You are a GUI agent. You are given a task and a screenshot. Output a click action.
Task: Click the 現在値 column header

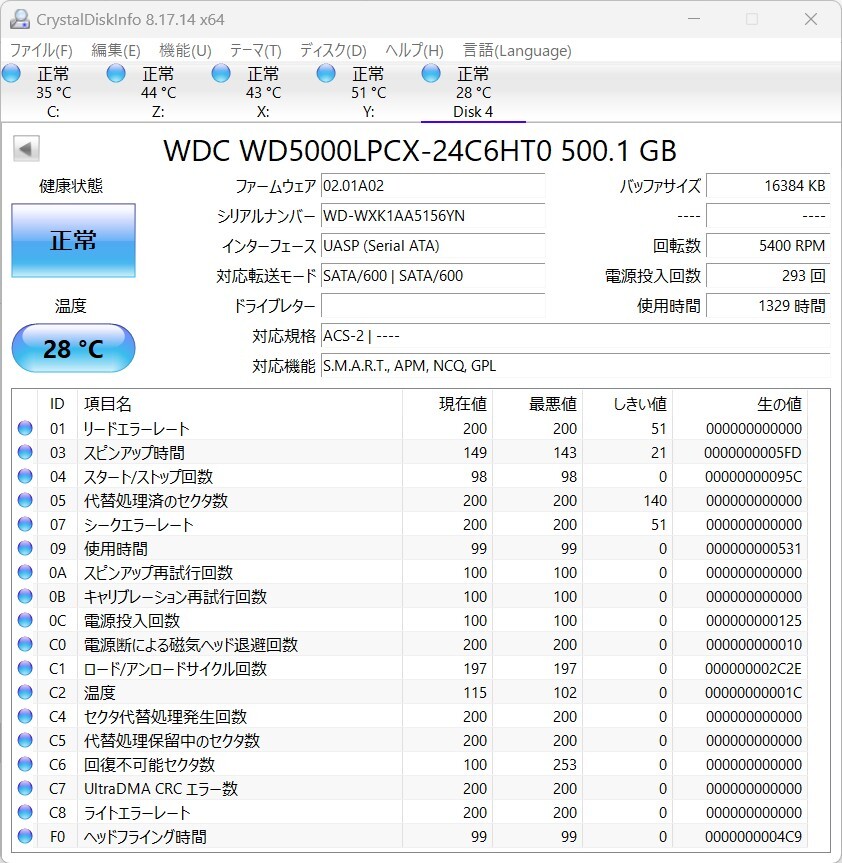(x=447, y=403)
